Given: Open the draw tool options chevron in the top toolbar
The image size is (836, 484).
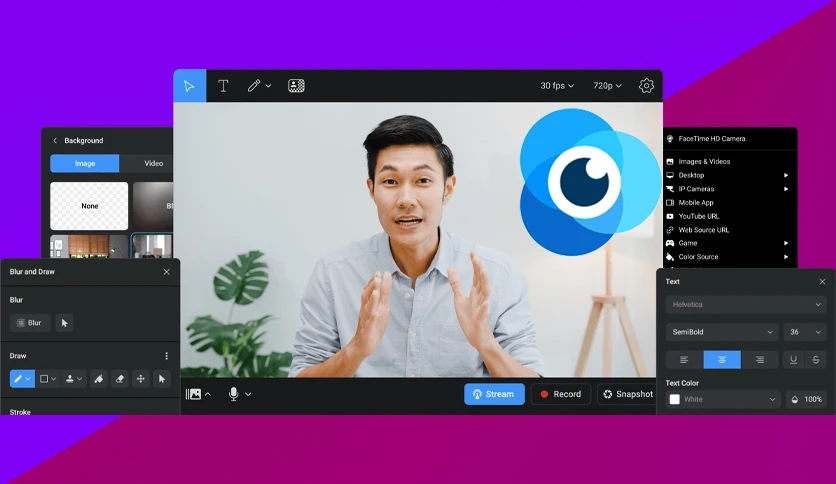Looking at the screenshot, I should (x=268, y=86).
